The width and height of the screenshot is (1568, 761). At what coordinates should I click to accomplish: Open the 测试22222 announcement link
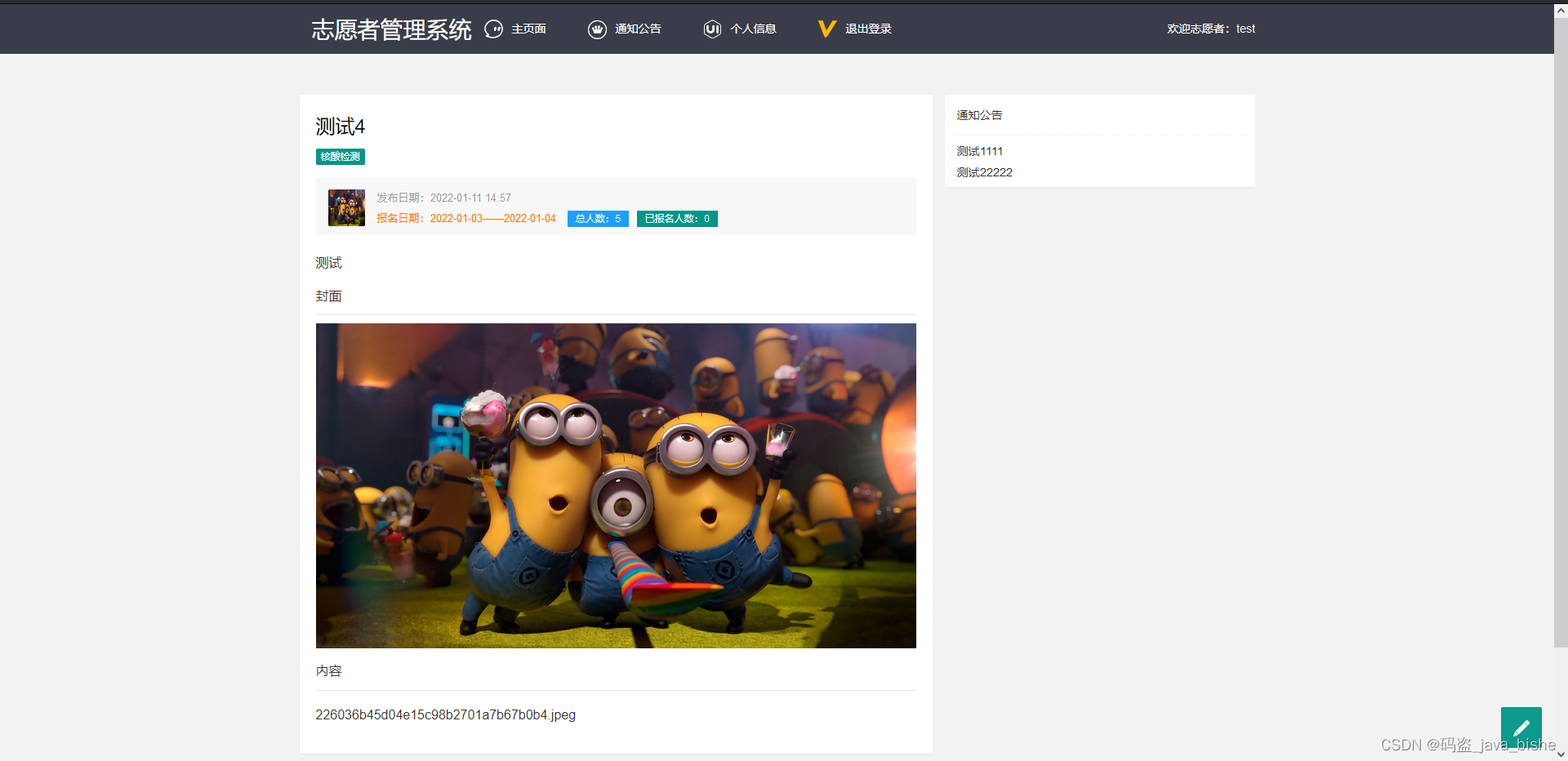(984, 172)
